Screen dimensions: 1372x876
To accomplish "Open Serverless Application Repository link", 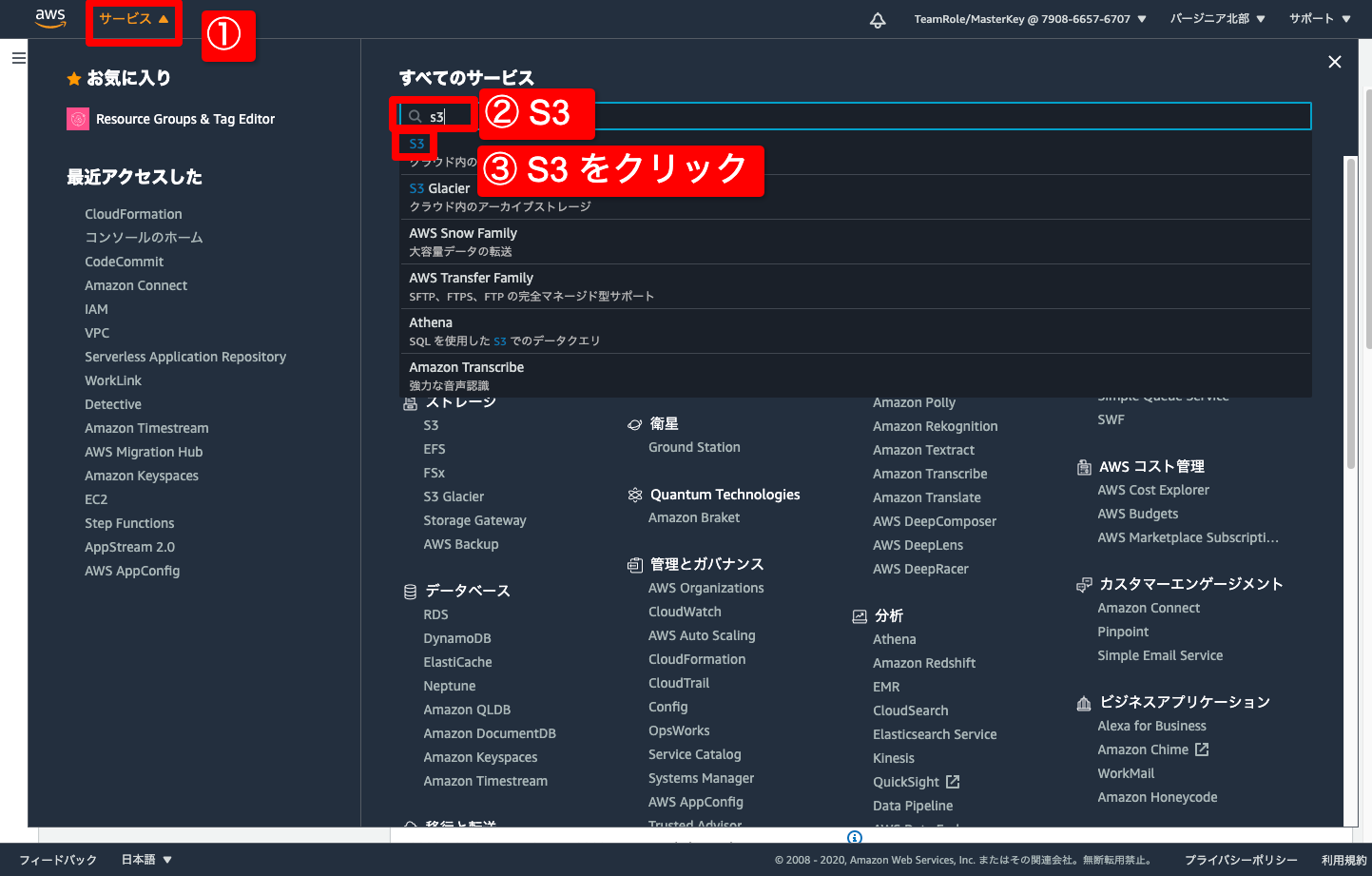I will coord(185,357).
